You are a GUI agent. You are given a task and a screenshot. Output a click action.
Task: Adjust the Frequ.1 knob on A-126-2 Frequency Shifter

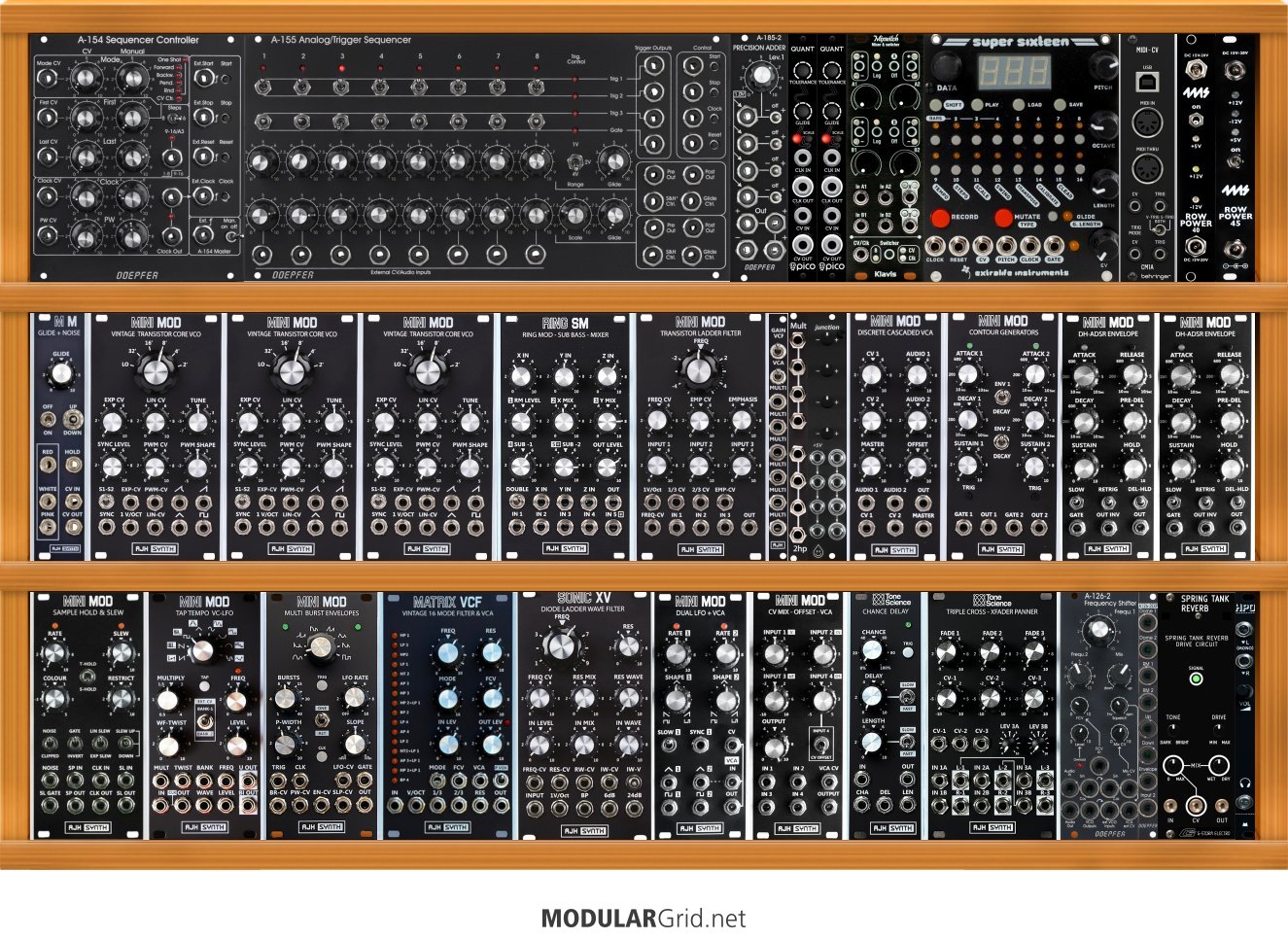[1099, 631]
